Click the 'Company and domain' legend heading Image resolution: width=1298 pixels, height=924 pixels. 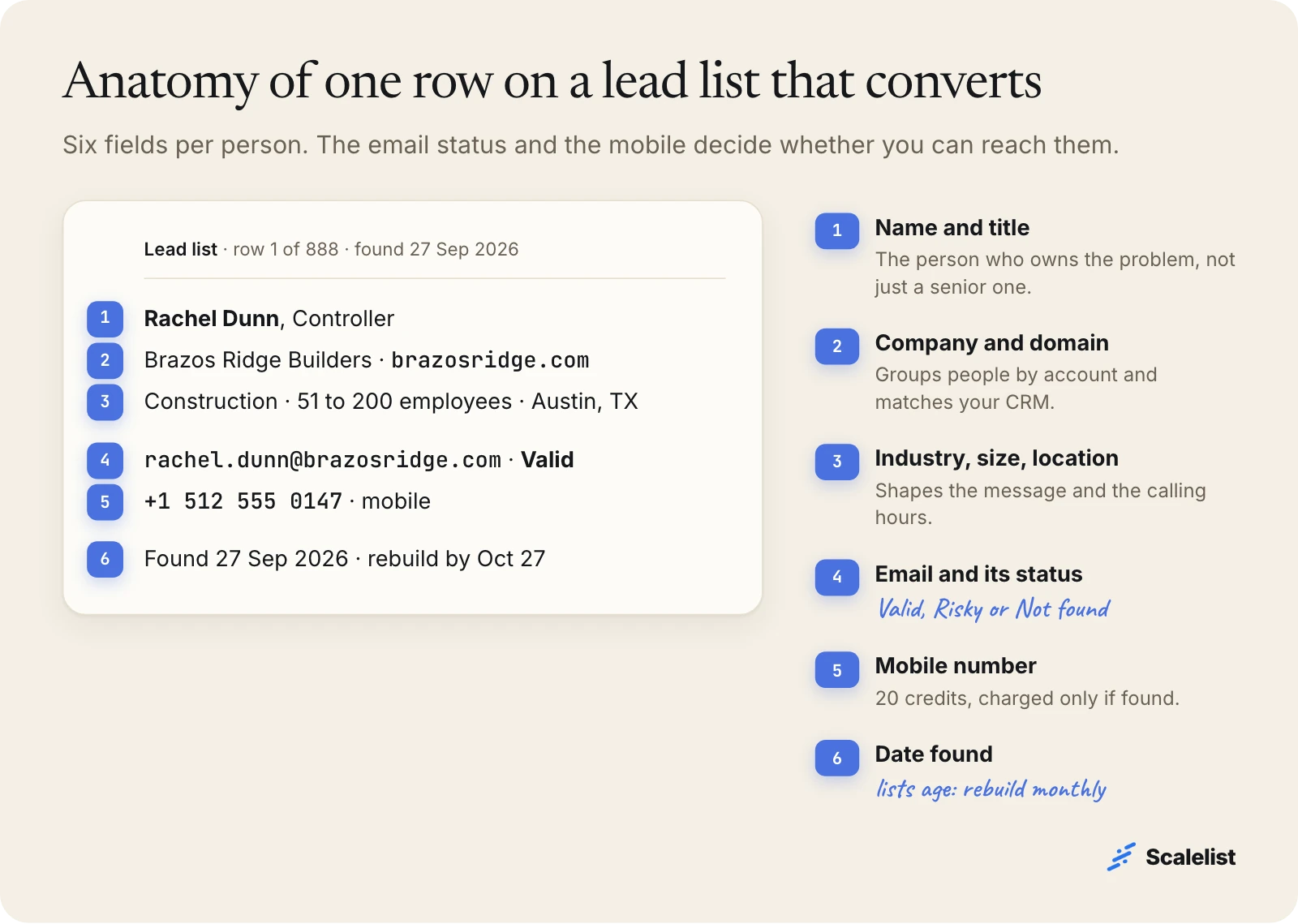click(x=991, y=343)
